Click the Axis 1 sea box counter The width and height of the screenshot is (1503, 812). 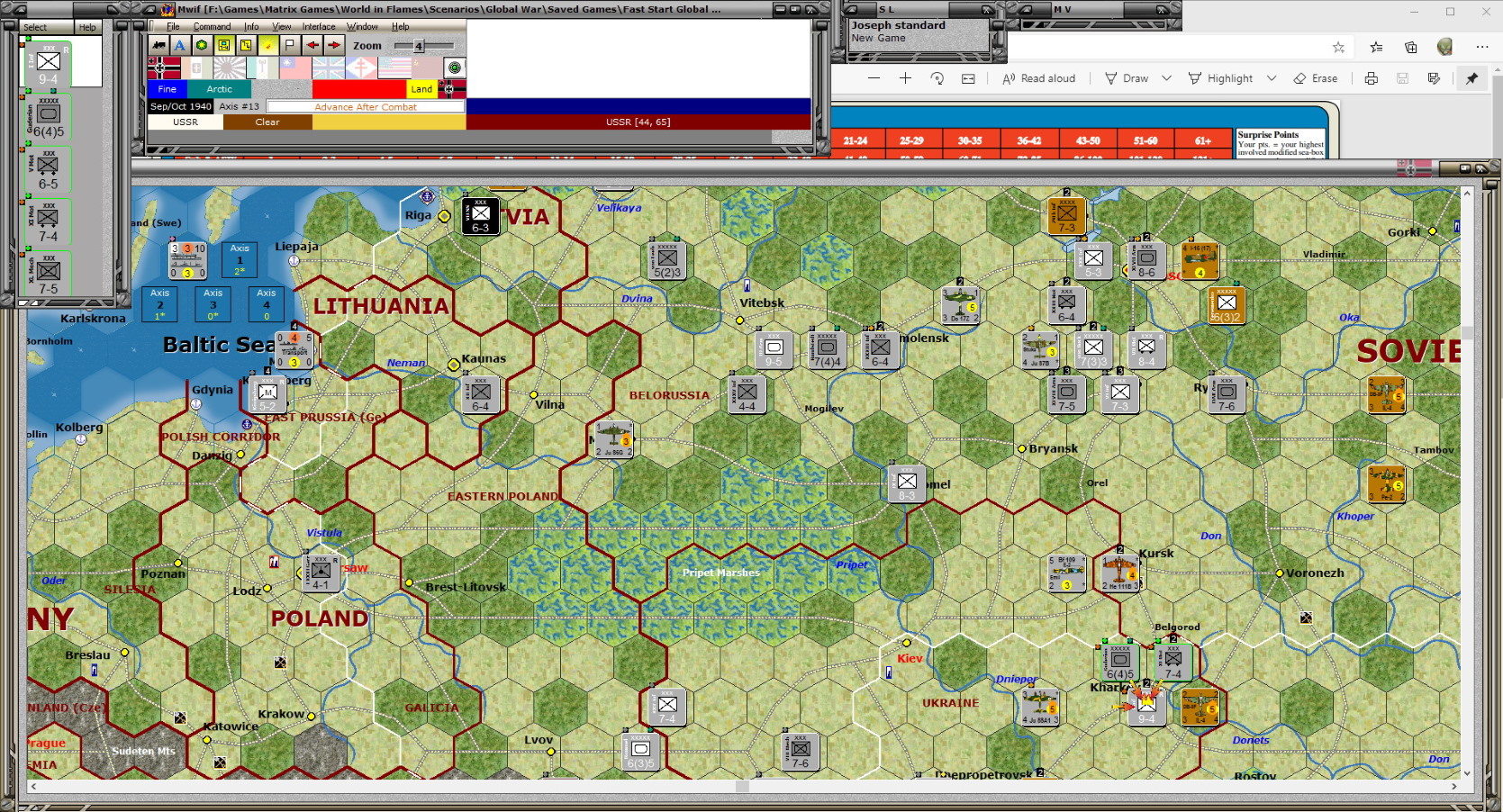(240, 259)
